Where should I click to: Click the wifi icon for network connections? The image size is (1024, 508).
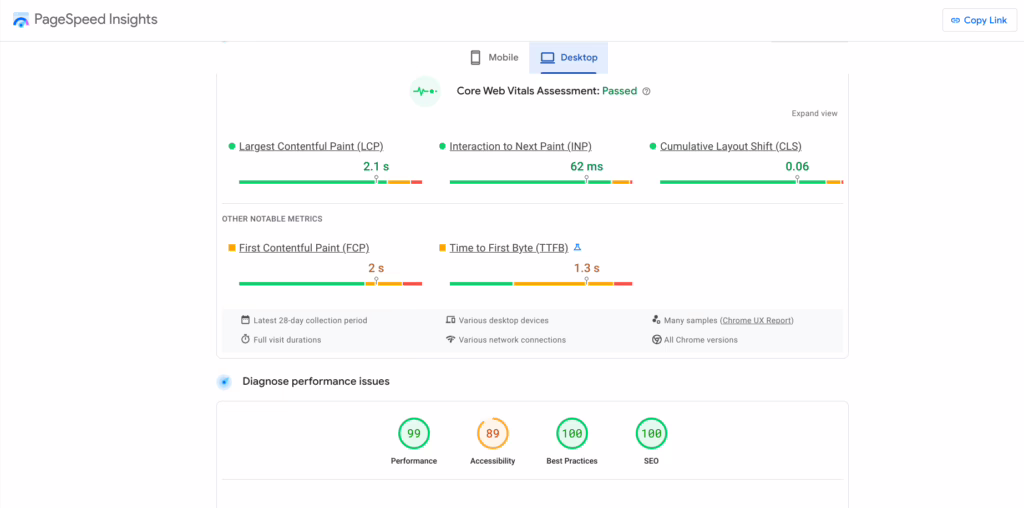pyautogui.click(x=450, y=340)
